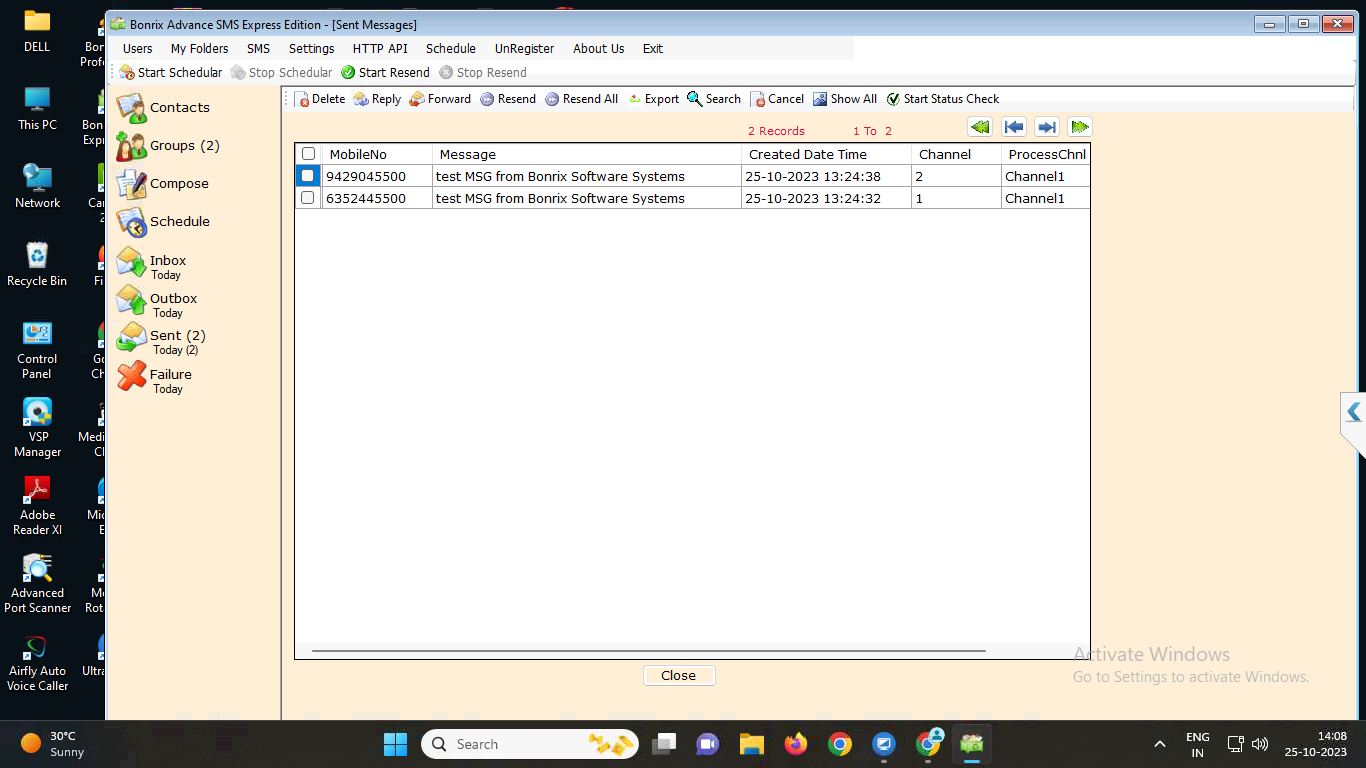Click the table's horizontal scrollbar
This screenshot has height=768, width=1366.
(x=649, y=651)
